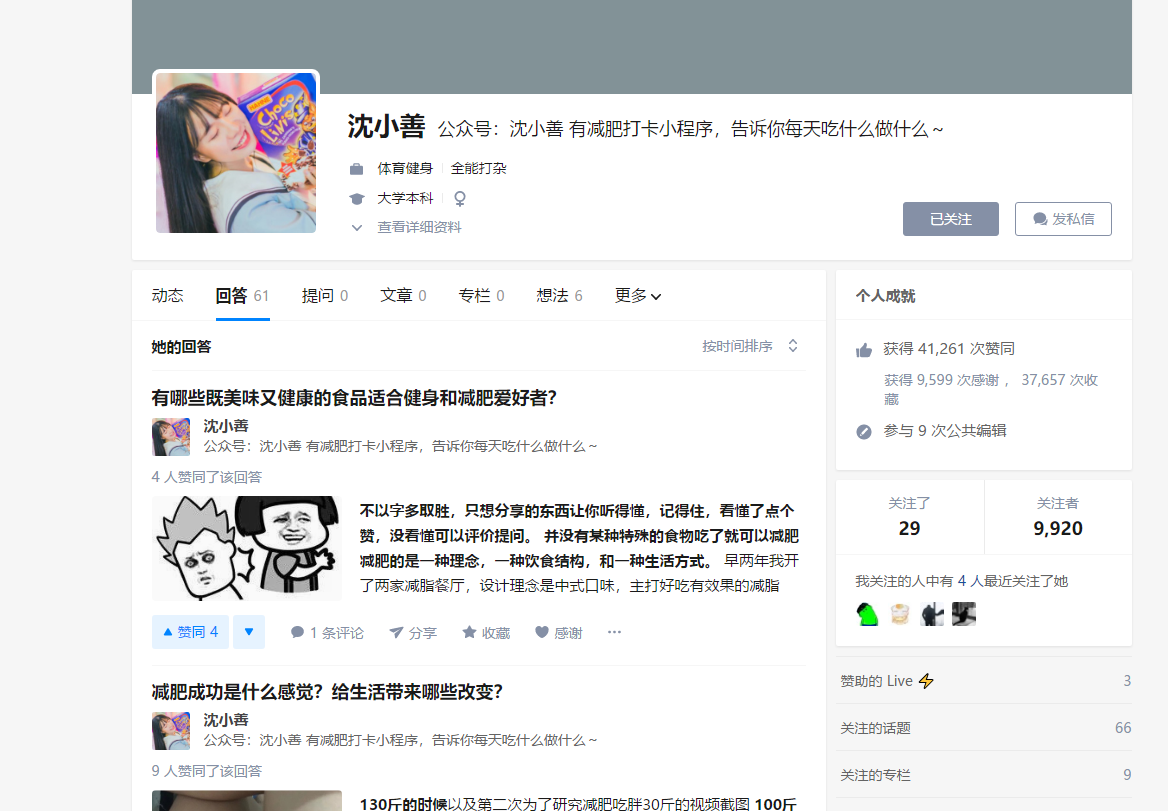The image size is (1168, 811).
Task: Click 收藏 star on first answer
Action: 486,633
